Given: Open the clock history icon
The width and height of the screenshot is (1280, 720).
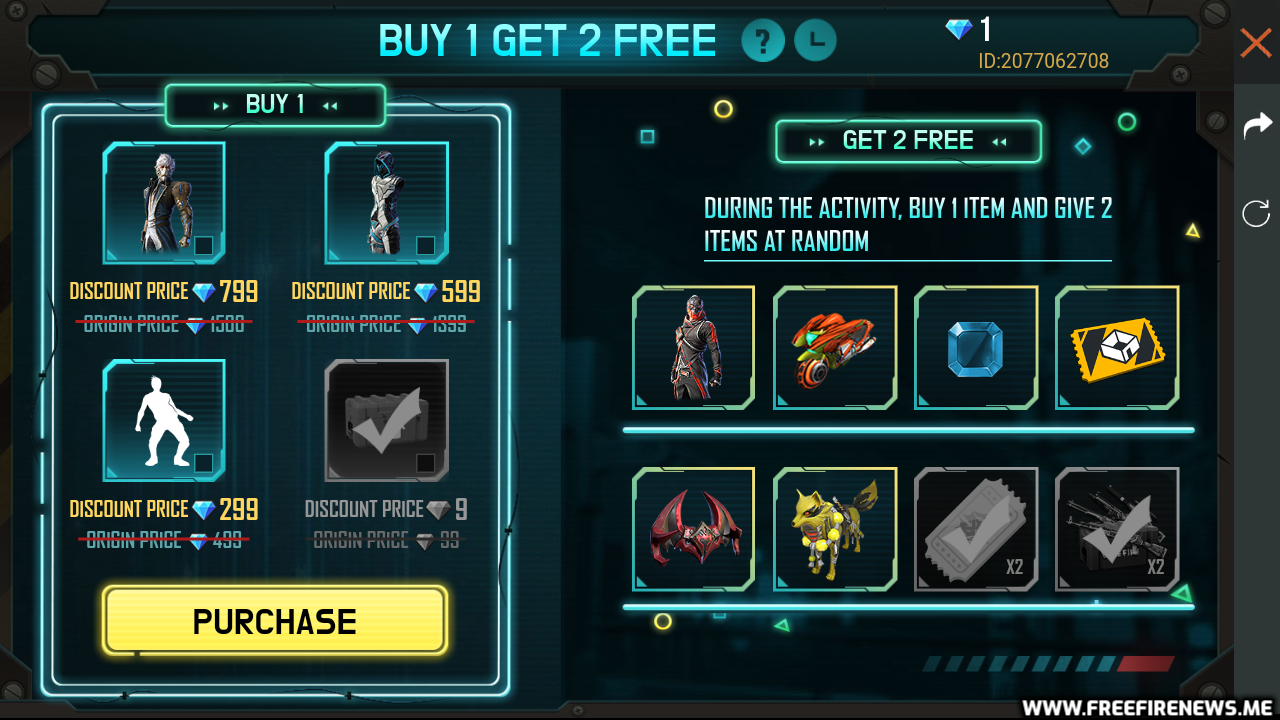Looking at the screenshot, I should point(816,41).
